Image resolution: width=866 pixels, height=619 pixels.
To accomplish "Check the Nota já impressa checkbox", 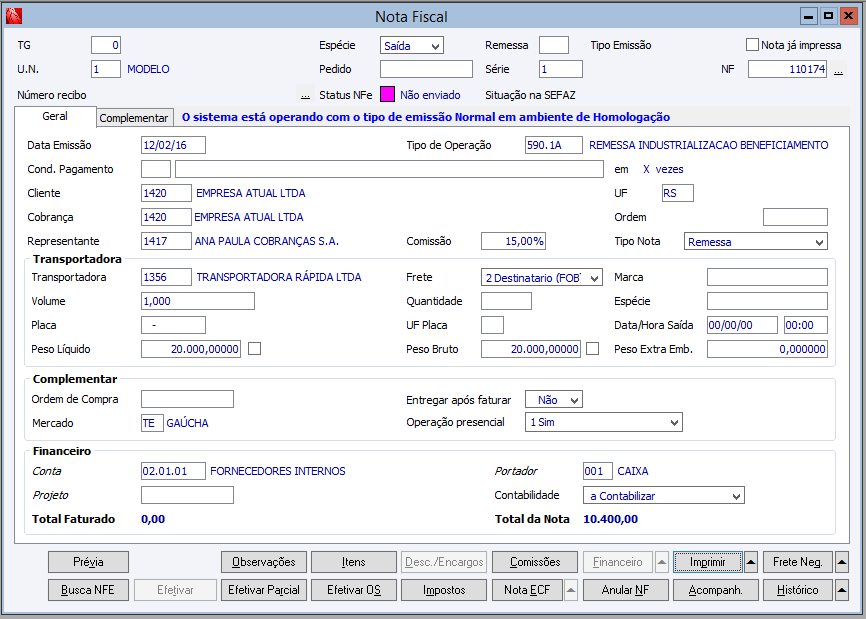I will (752, 45).
